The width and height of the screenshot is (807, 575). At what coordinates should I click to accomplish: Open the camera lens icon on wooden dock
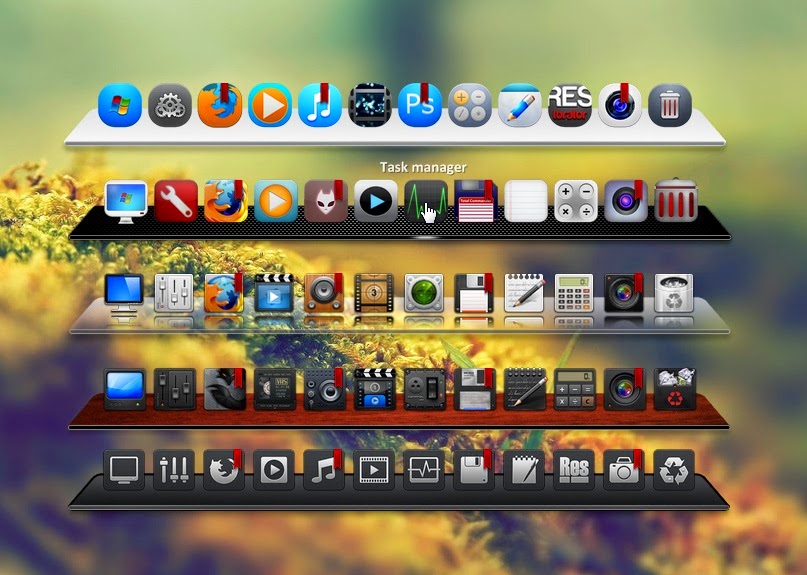pyautogui.click(x=625, y=389)
